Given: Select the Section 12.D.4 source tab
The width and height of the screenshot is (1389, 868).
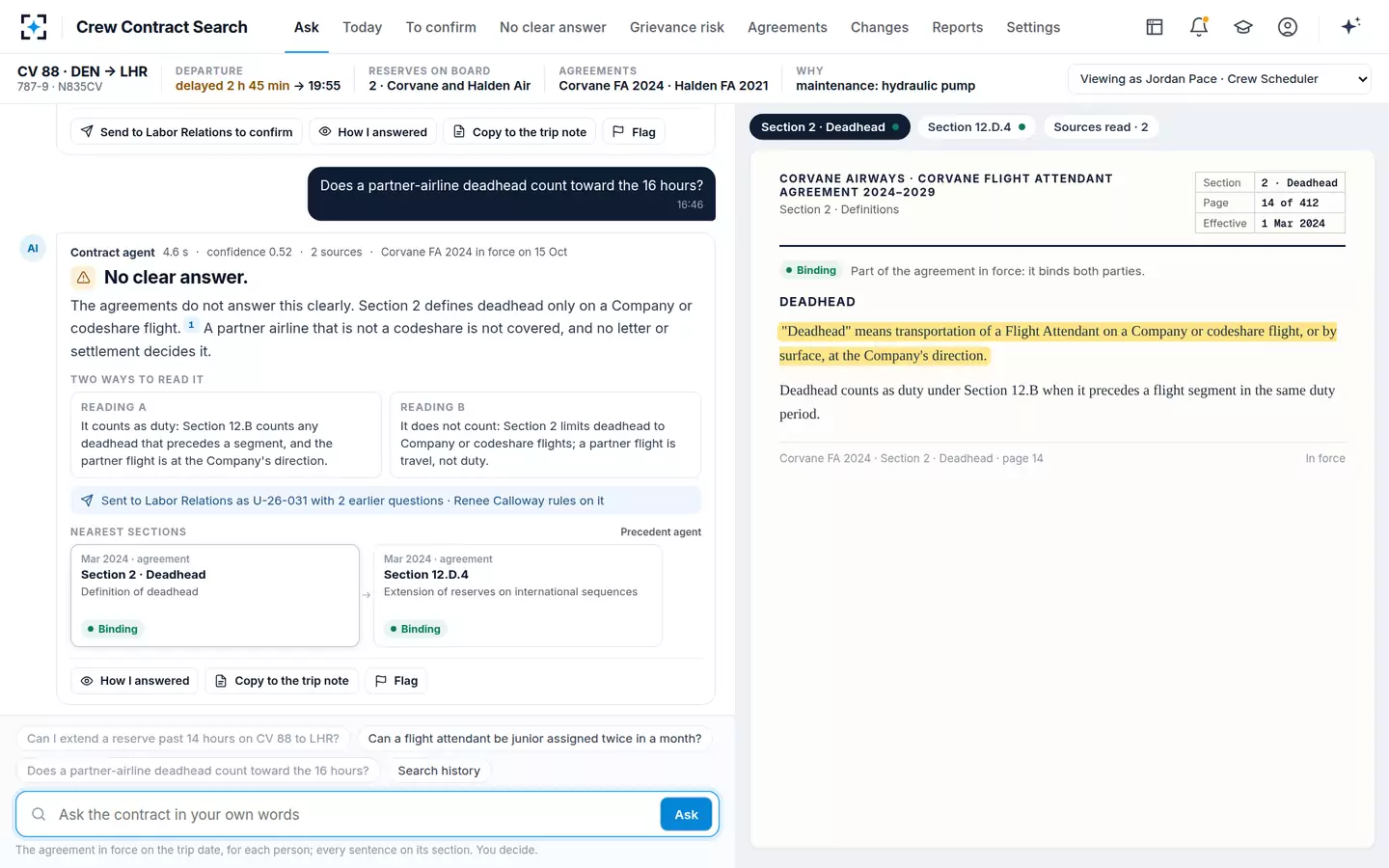Looking at the screenshot, I should click(976, 127).
